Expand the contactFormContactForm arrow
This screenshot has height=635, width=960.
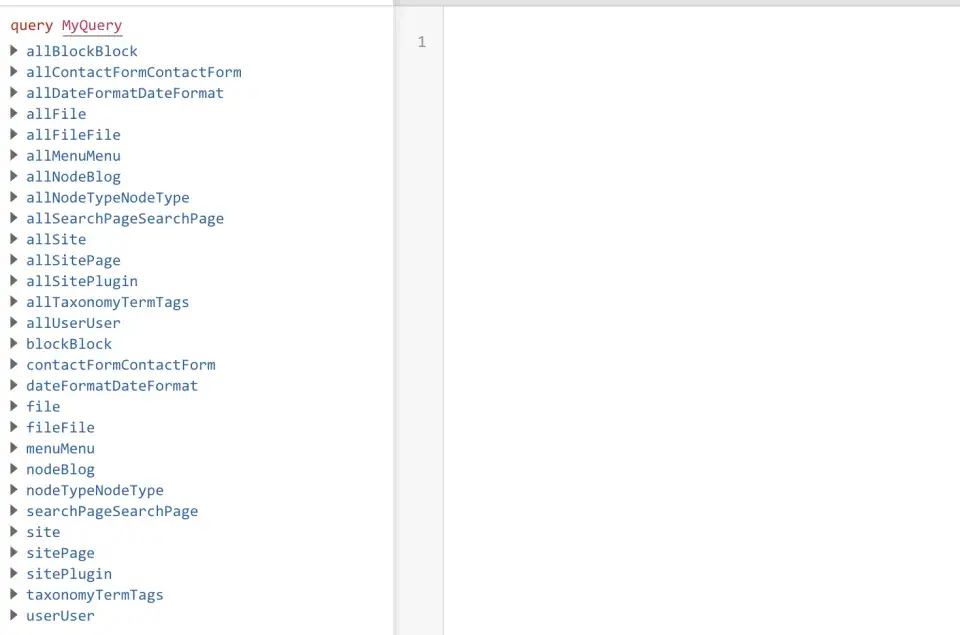(x=13, y=364)
